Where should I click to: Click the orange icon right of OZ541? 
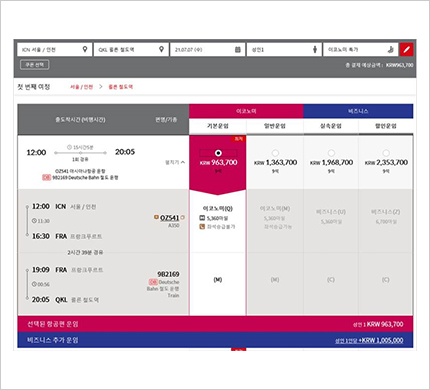182,217
